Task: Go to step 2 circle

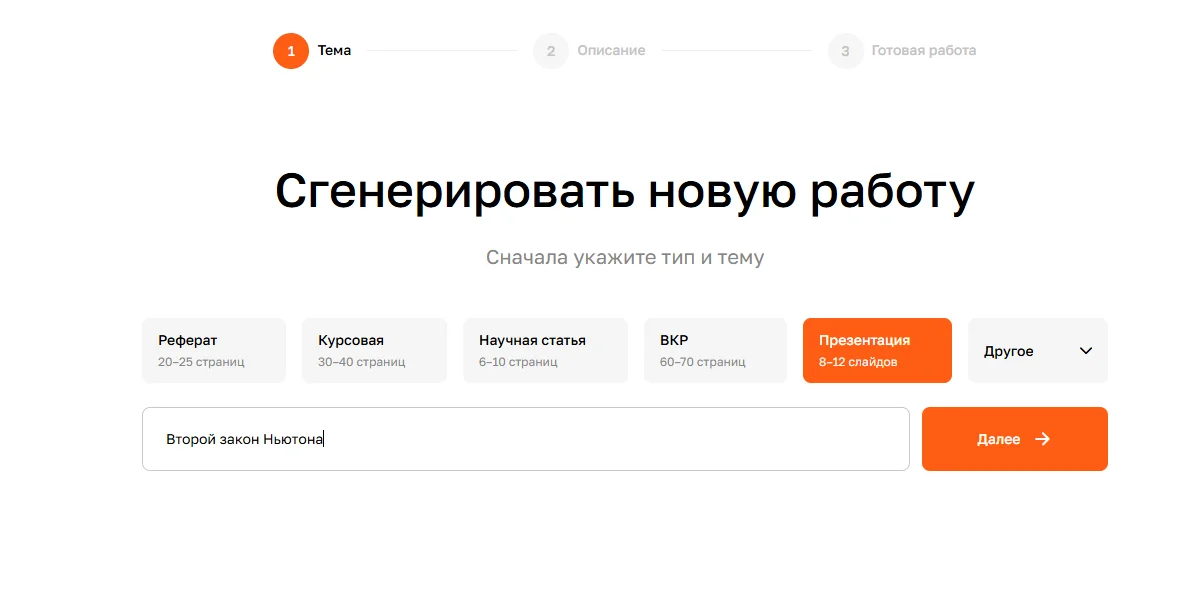Action: [551, 51]
